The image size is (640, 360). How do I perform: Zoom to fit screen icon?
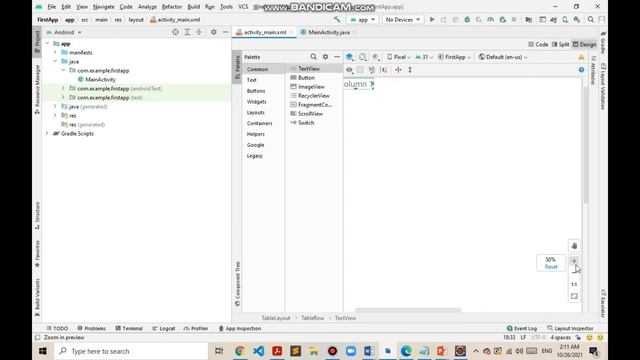tap(574, 296)
